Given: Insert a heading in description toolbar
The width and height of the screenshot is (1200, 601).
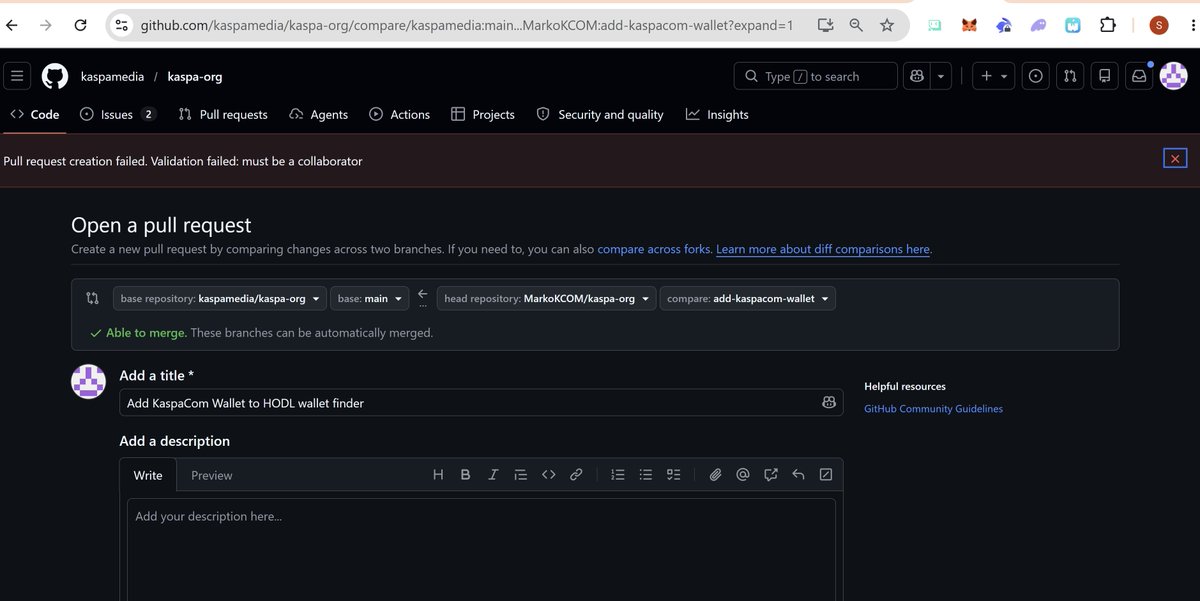Looking at the screenshot, I should (438, 475).
